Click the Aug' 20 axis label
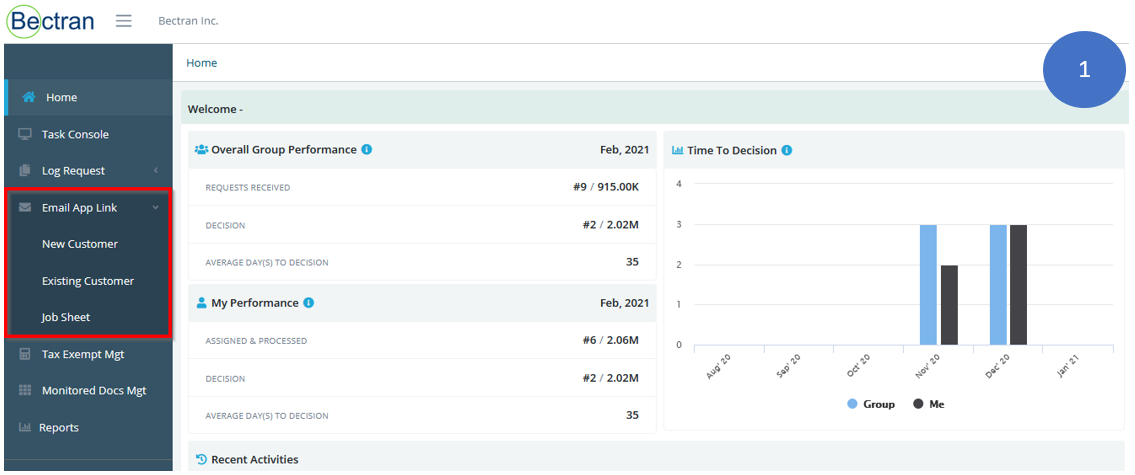The height and width of the screenshot is (475, 1135). [x=720, y=366]
